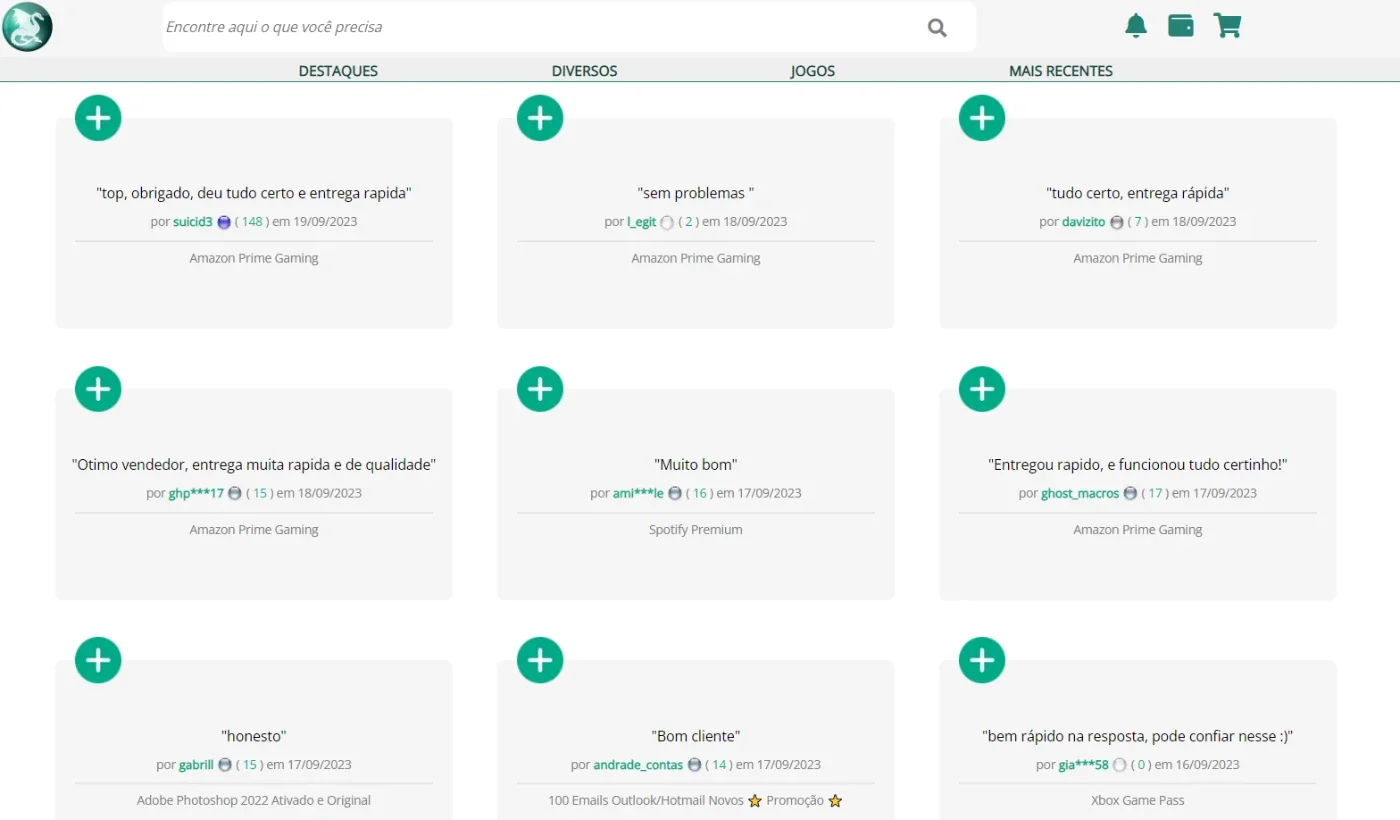Screen dimensions: 1400x820
Task: Click rank badge next to gia***58
Action: (x=1120, y=765)
